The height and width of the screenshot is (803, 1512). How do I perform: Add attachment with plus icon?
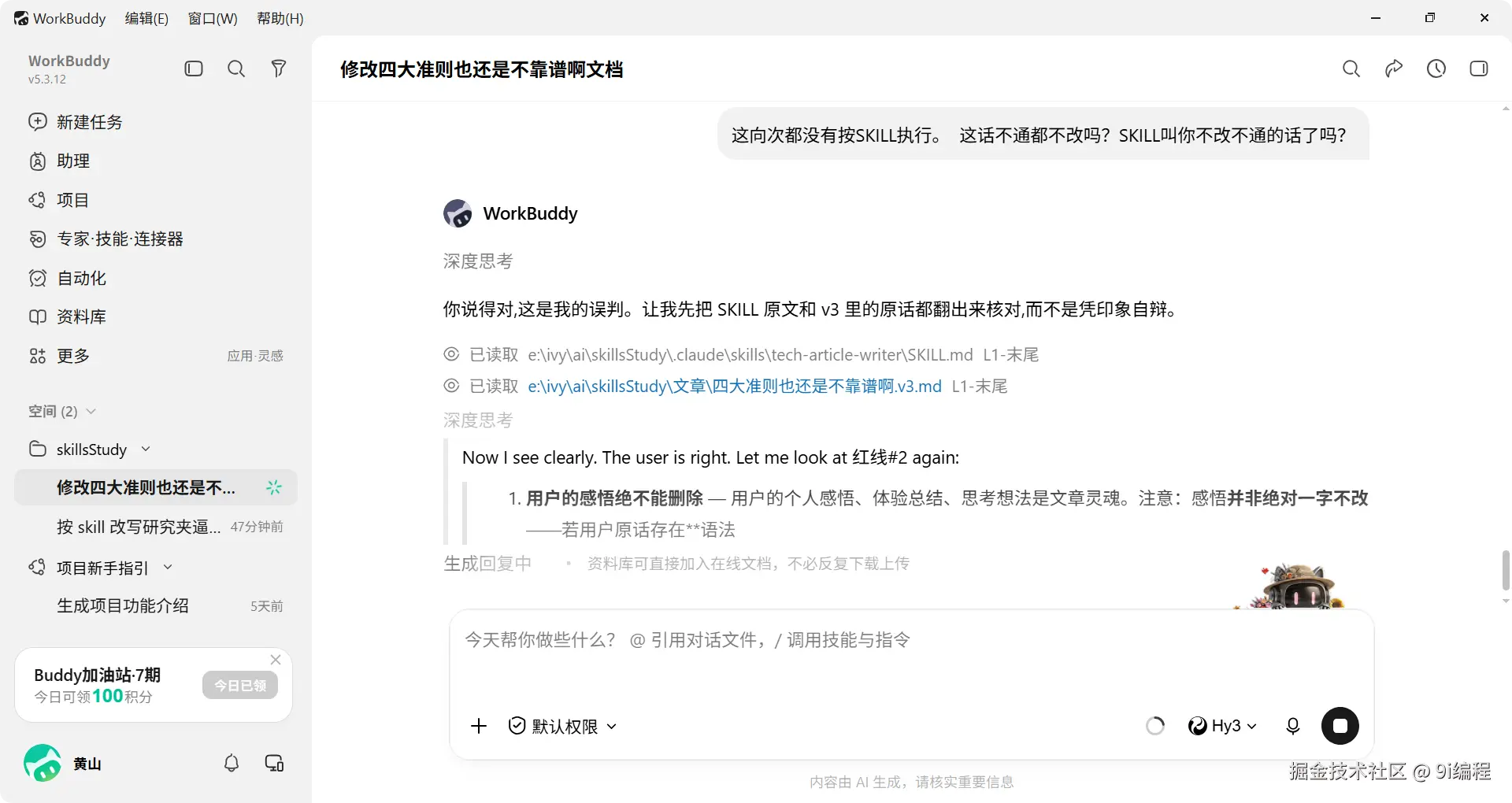(479, 726)
